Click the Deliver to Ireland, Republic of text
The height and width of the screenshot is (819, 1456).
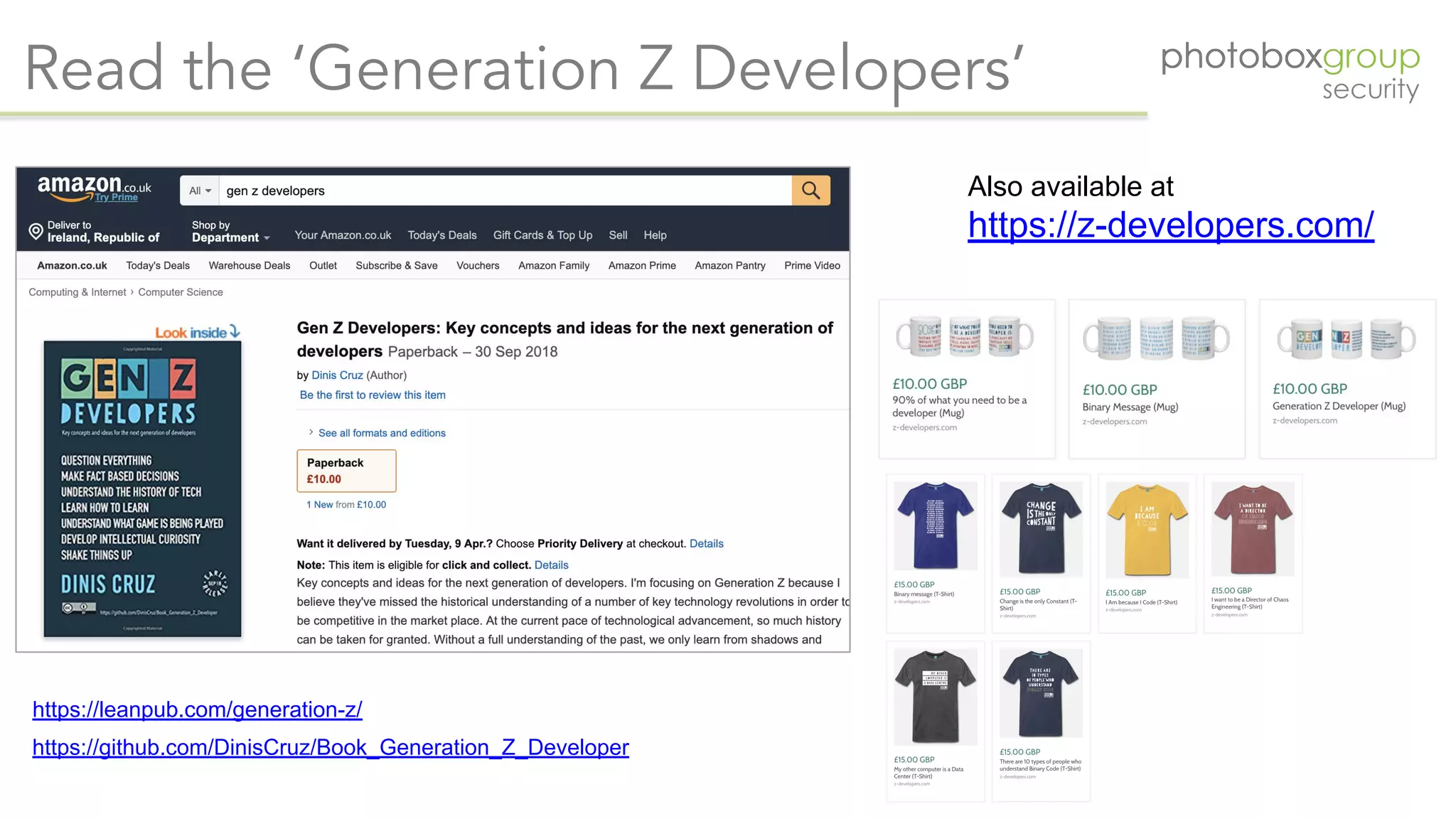(103, 231)
